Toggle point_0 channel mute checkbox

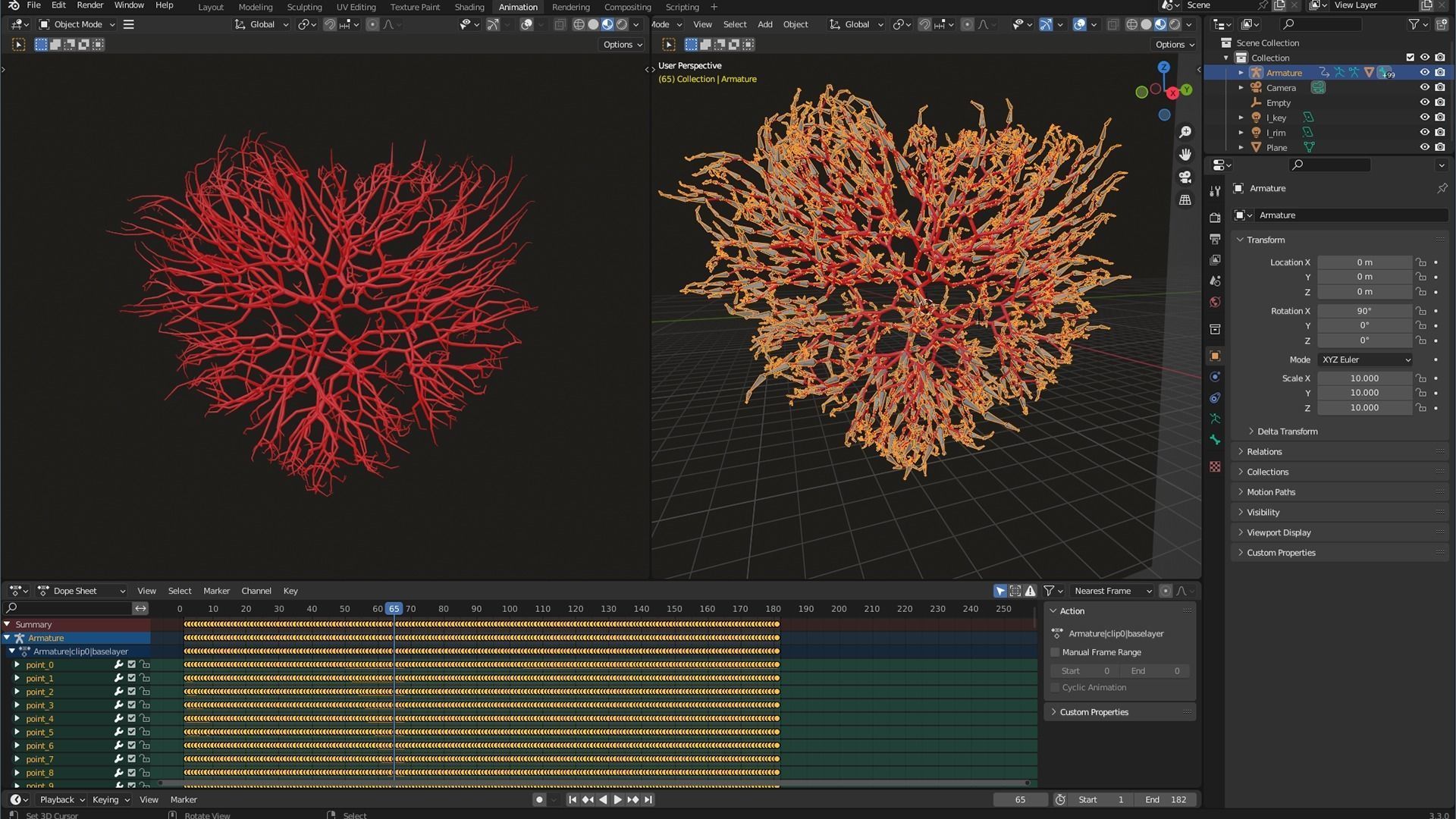pyautogui.click(x=131, y=665)
